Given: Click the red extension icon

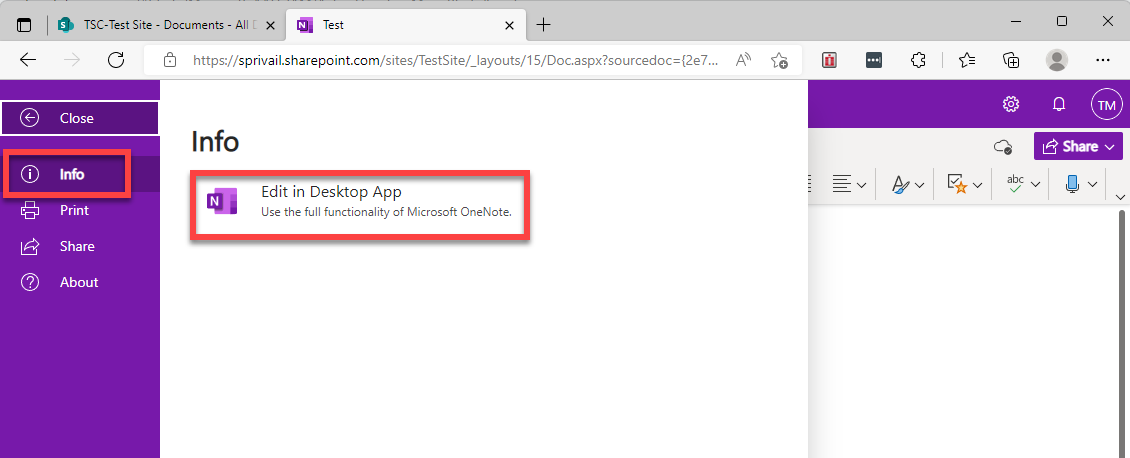Looking at the screenshot, I should 829,60.
